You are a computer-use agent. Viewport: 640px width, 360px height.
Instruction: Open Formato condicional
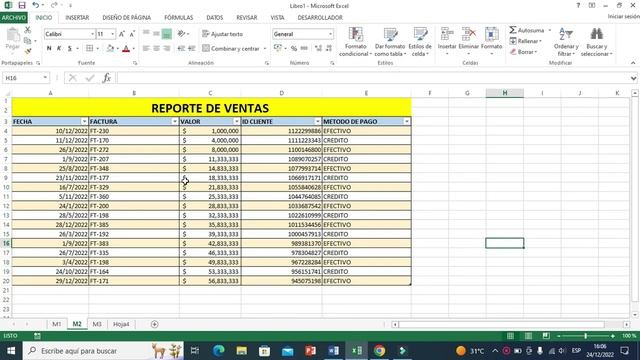[x=355, y=42]
